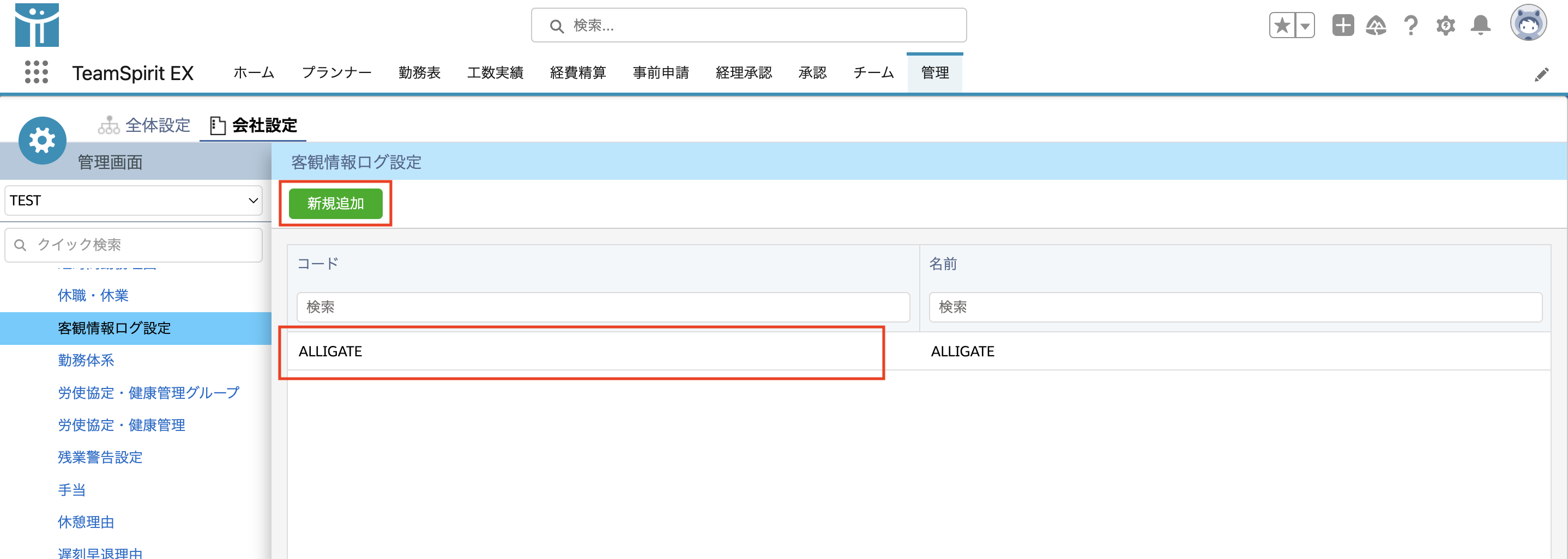Image resolution: width=1568 pixels, height=559 pixels.
Task: Select the ALLIGATE name cell
Action: (x=1235, y=351)
